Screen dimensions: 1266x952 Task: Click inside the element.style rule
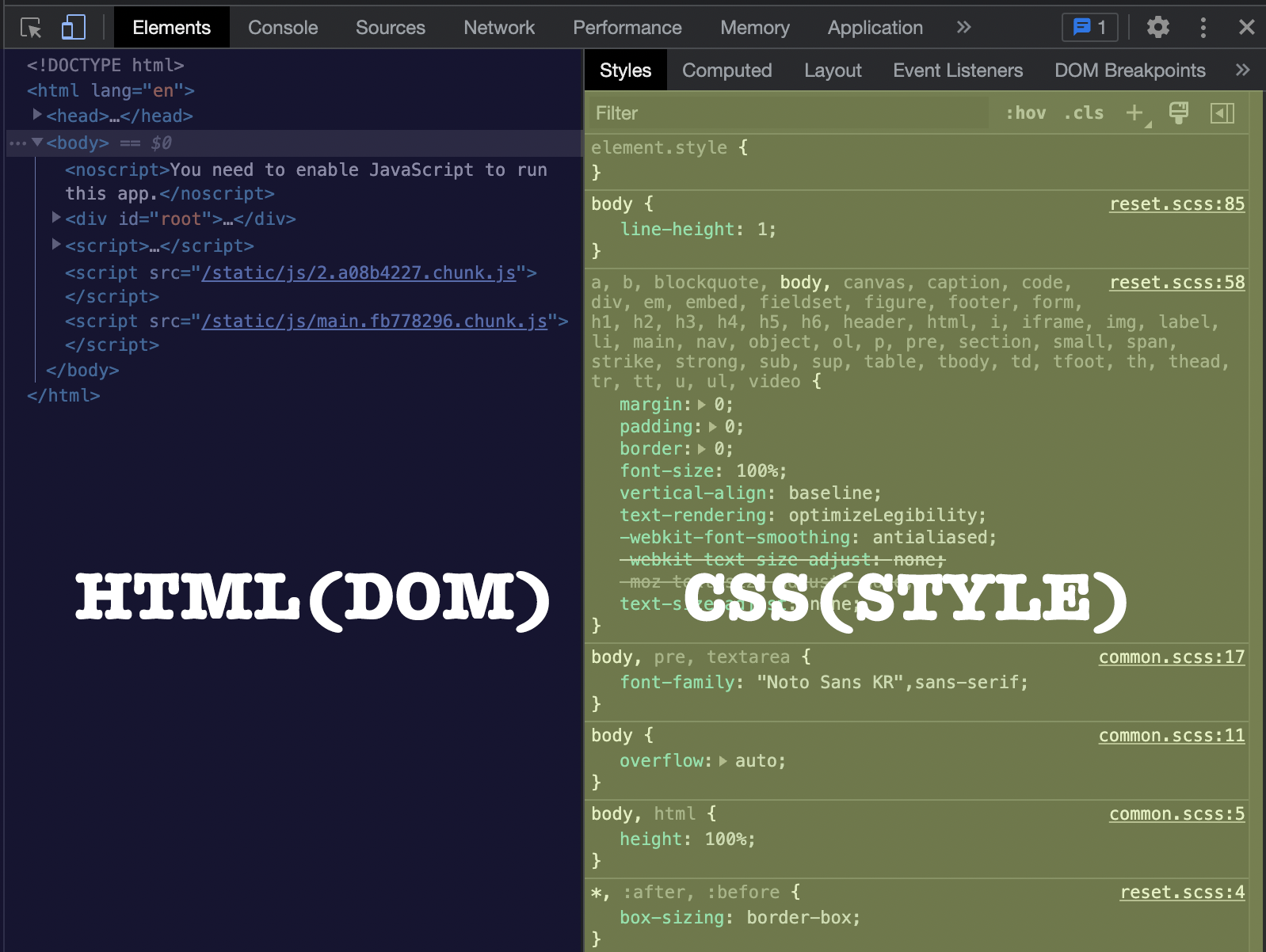(x=917, y=161)
